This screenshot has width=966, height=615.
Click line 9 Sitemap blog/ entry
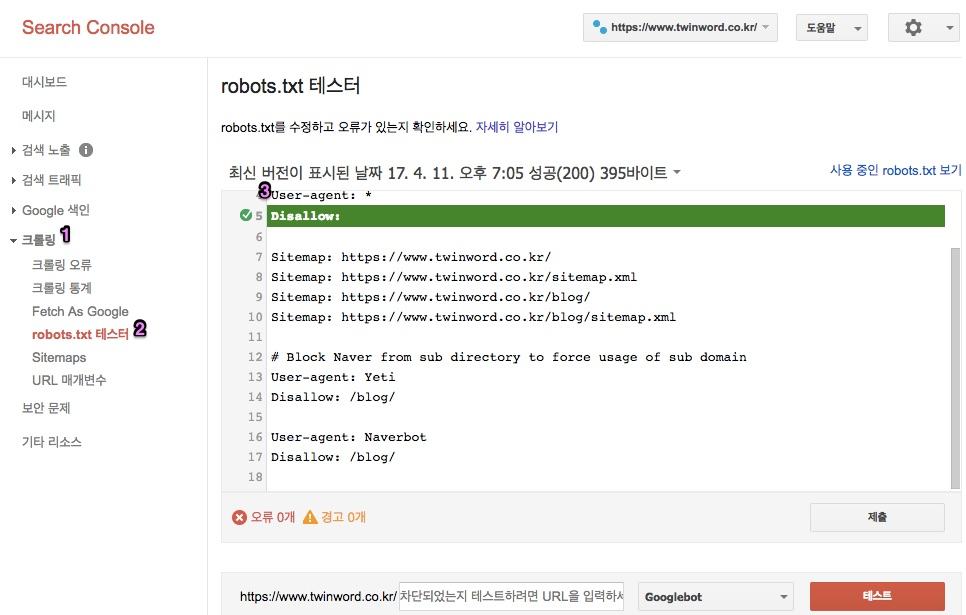431,297
